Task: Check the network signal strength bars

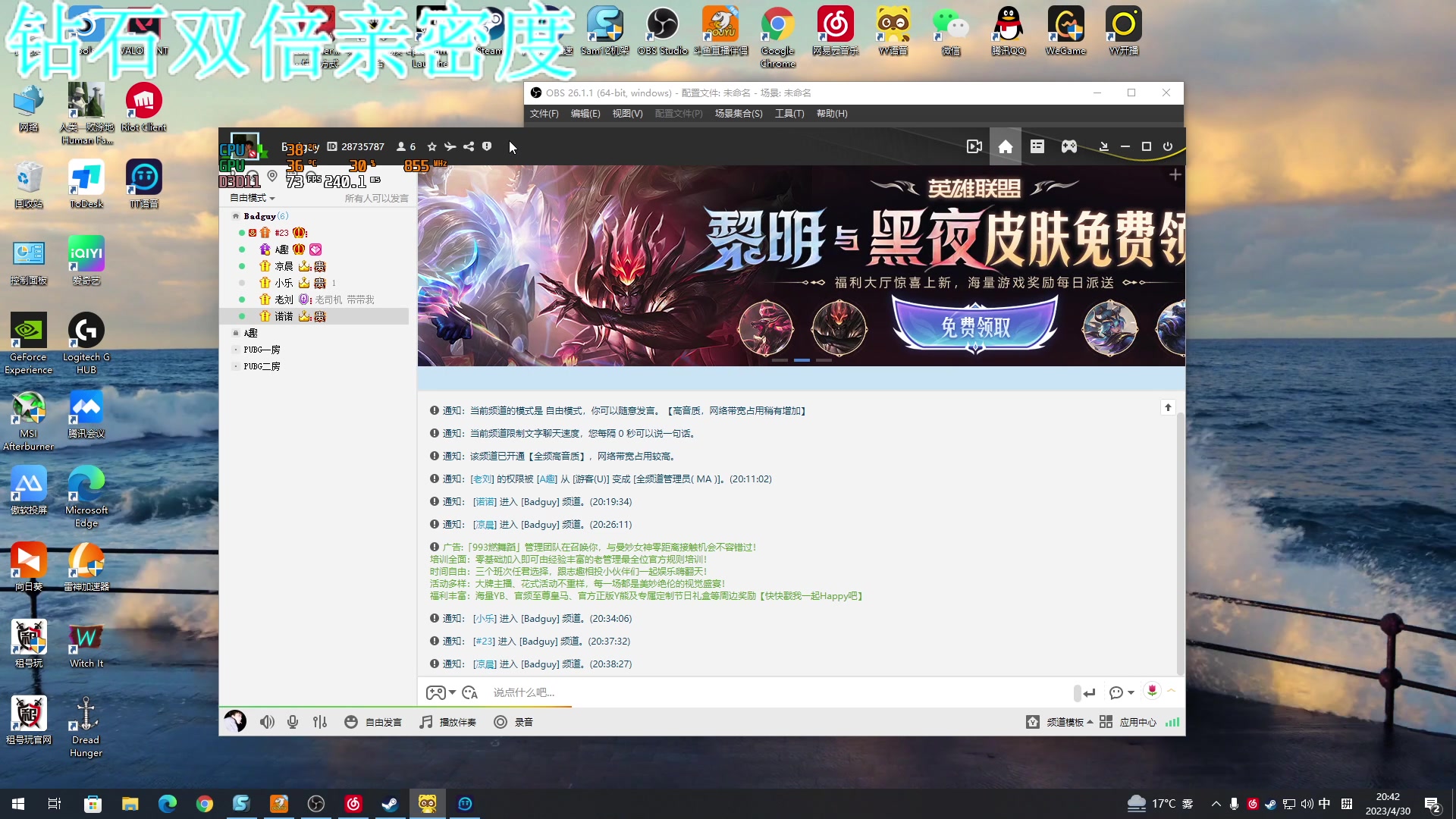Action: click(x=1172, y=722)
